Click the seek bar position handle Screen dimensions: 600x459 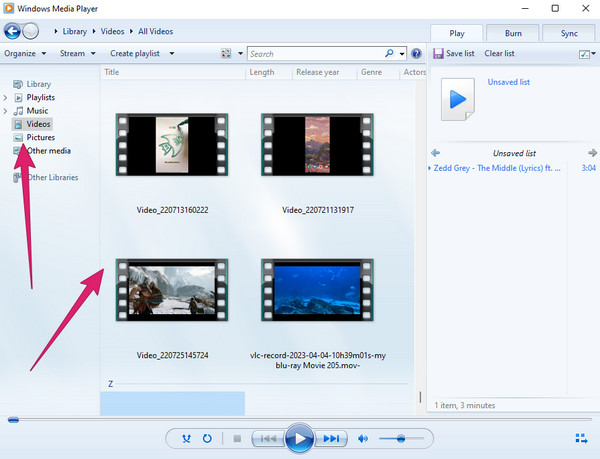pos(13,420)
